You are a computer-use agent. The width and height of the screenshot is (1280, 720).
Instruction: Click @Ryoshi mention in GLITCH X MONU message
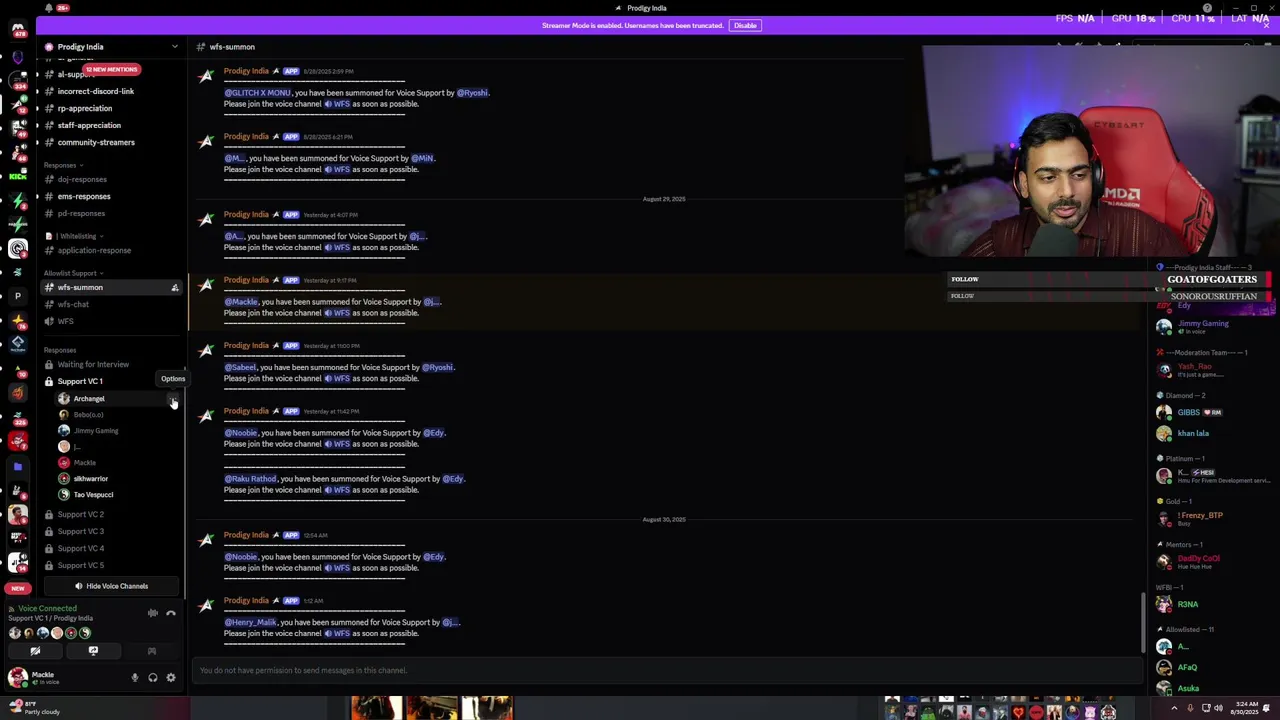472,93
